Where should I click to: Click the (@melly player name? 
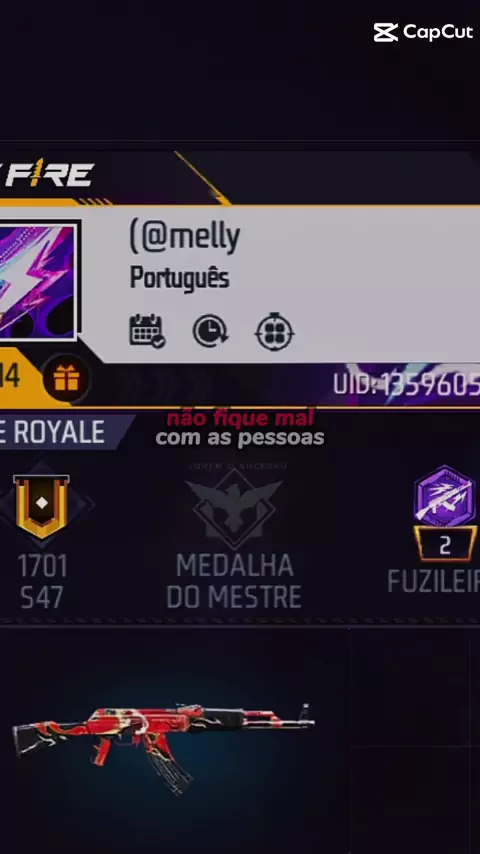[x=185, y=237]
